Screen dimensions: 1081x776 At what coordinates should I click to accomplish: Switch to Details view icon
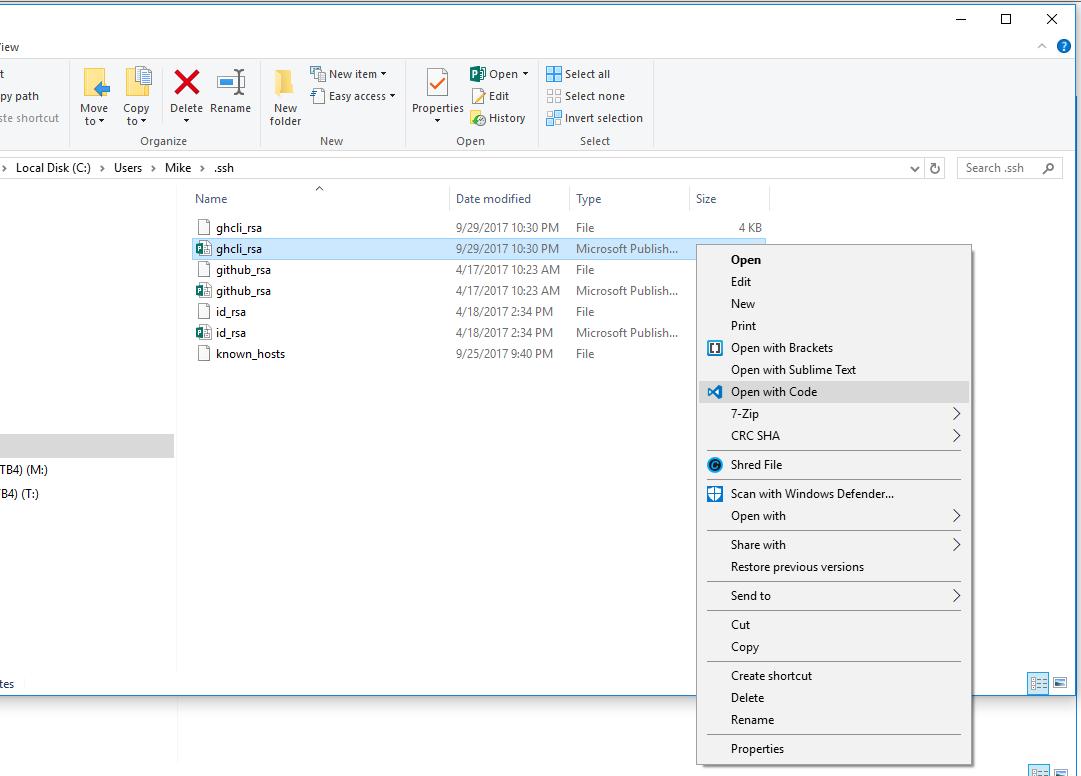[1038, 683]
